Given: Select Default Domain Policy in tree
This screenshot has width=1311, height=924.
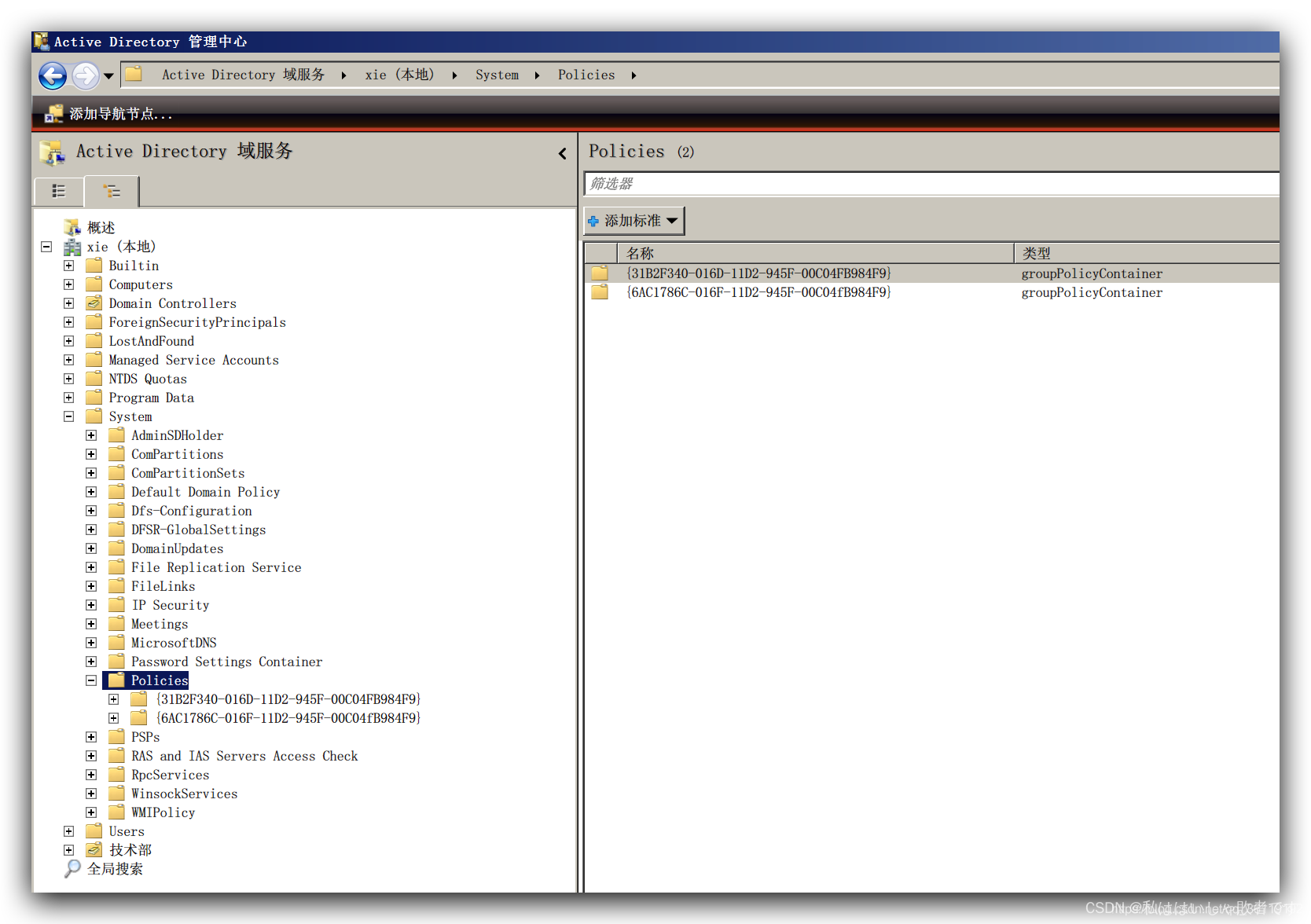Looking at the screenshot, I should coord(205,492).
